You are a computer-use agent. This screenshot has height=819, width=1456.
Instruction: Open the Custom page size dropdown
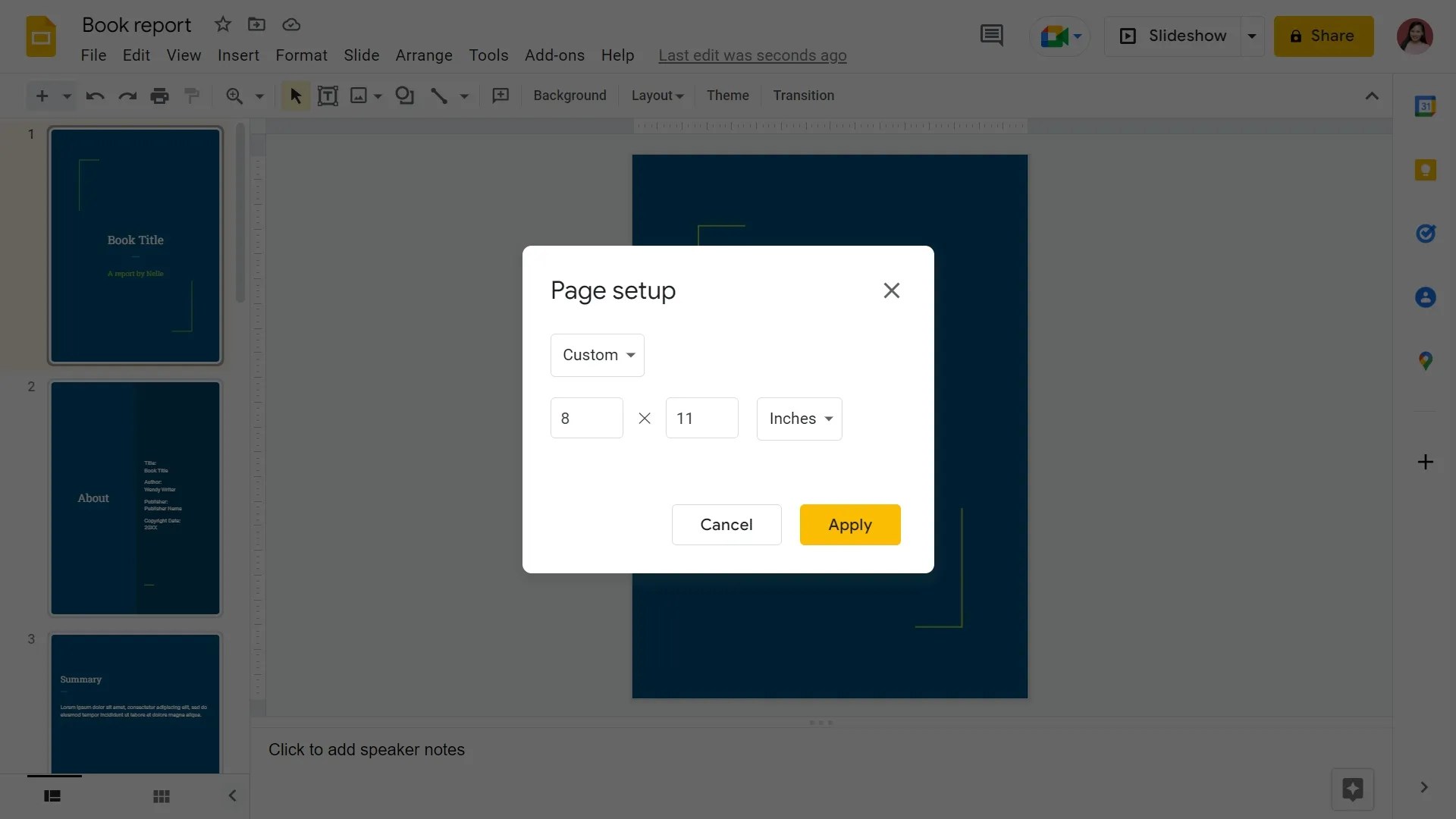coord(598,354)
